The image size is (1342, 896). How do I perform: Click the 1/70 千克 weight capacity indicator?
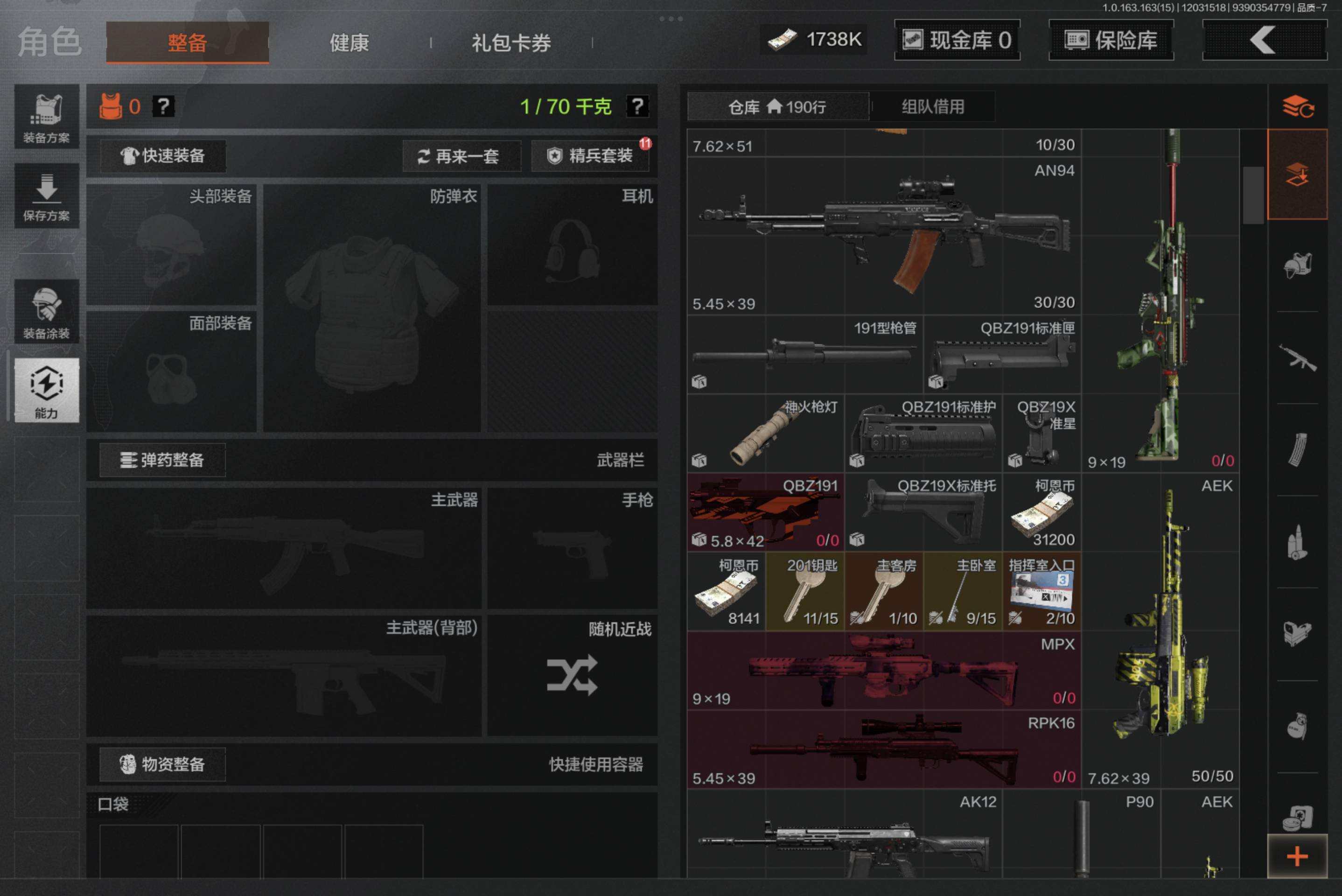click(565, 106)
